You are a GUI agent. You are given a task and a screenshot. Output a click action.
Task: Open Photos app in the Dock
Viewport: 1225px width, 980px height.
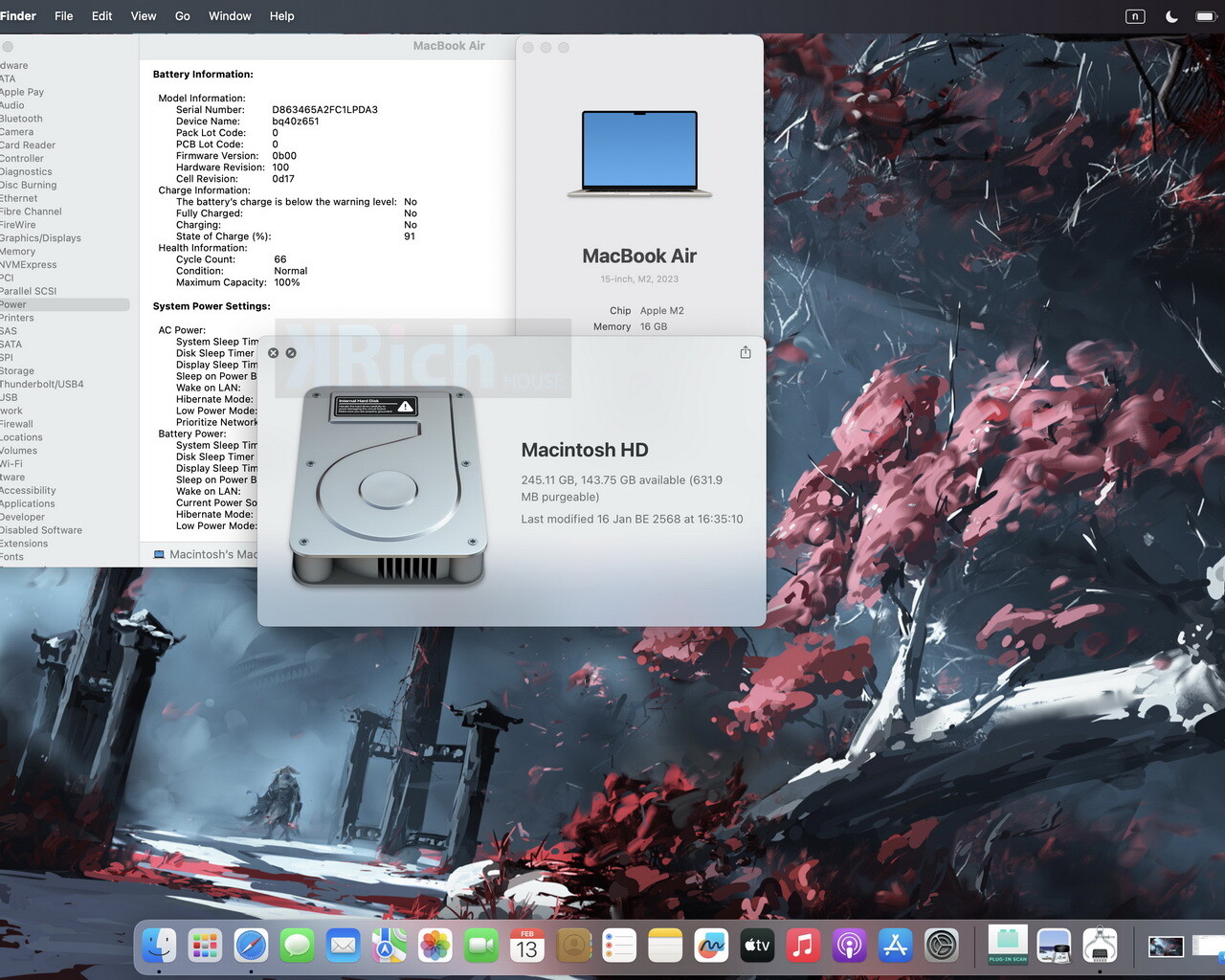[434, 947]
